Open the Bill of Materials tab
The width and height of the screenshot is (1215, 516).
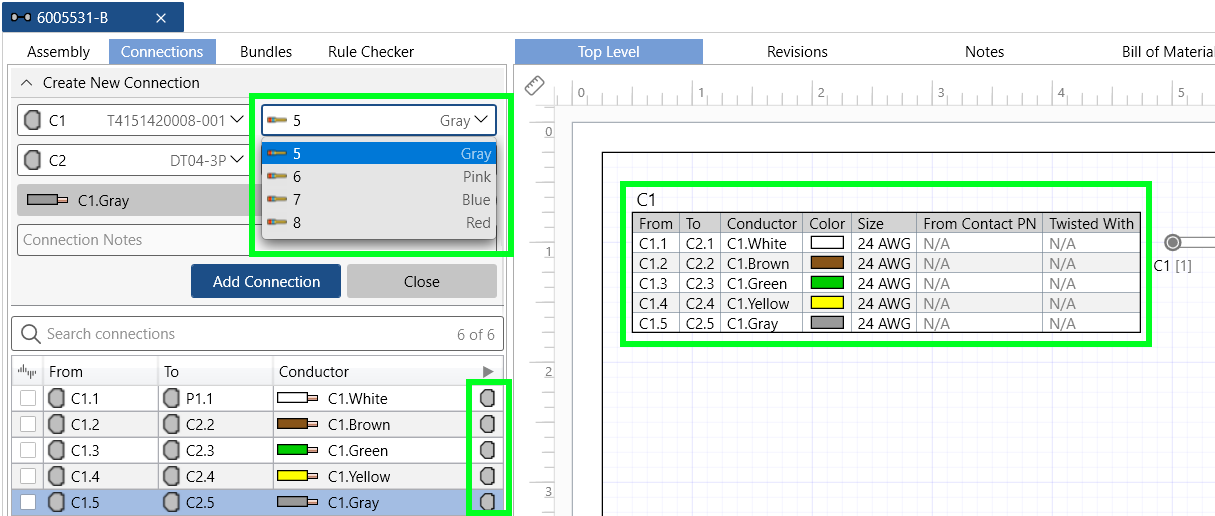1168,52
